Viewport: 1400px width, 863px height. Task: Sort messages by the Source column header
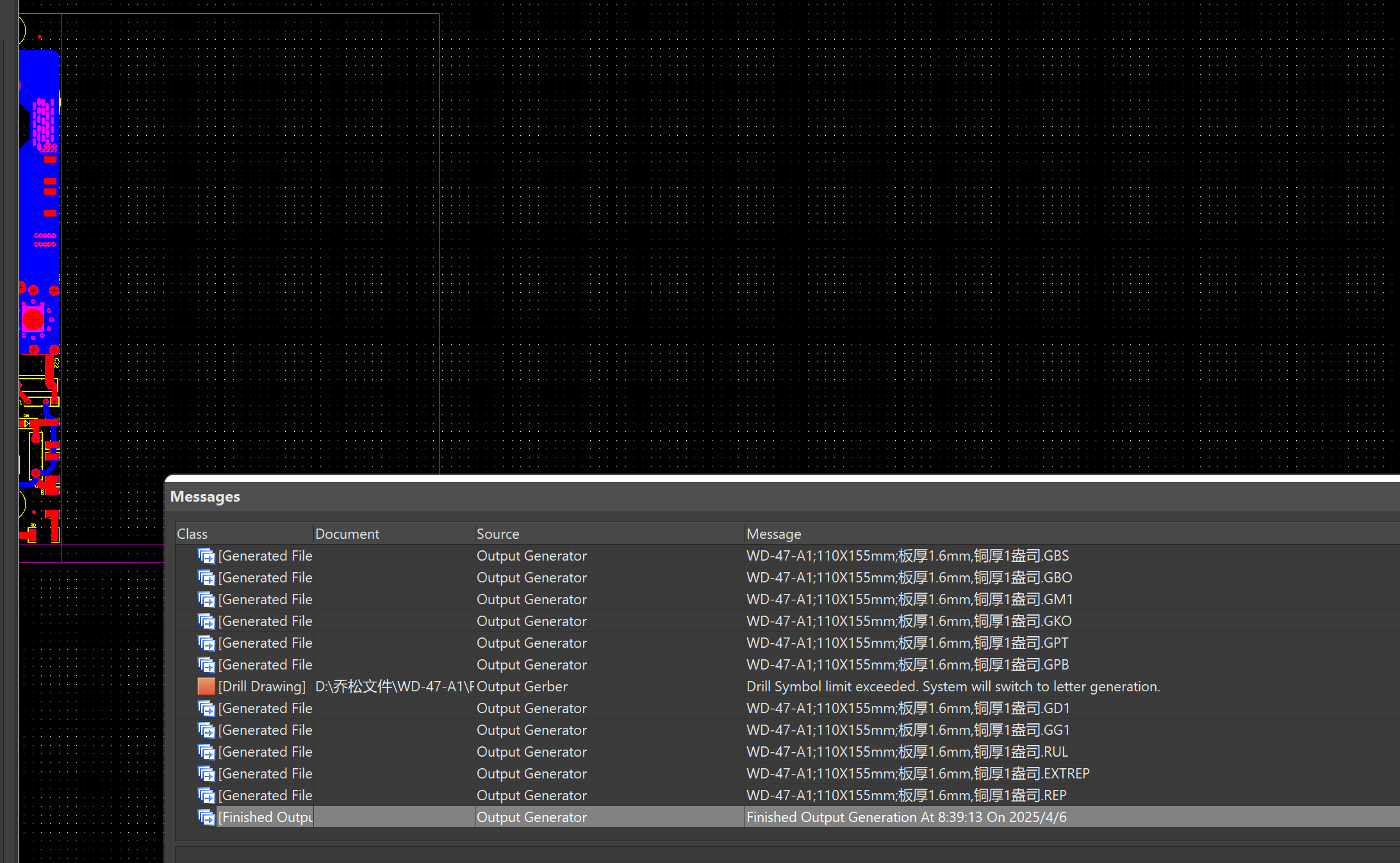click(609, 534)
